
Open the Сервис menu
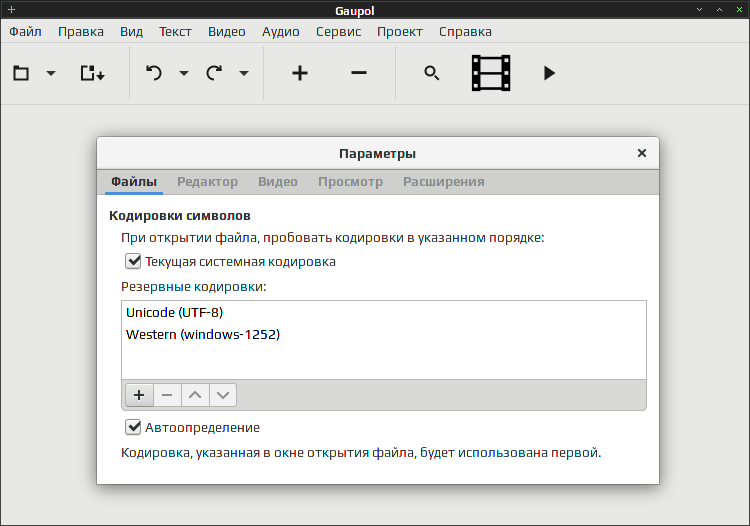tap(338, 32)
